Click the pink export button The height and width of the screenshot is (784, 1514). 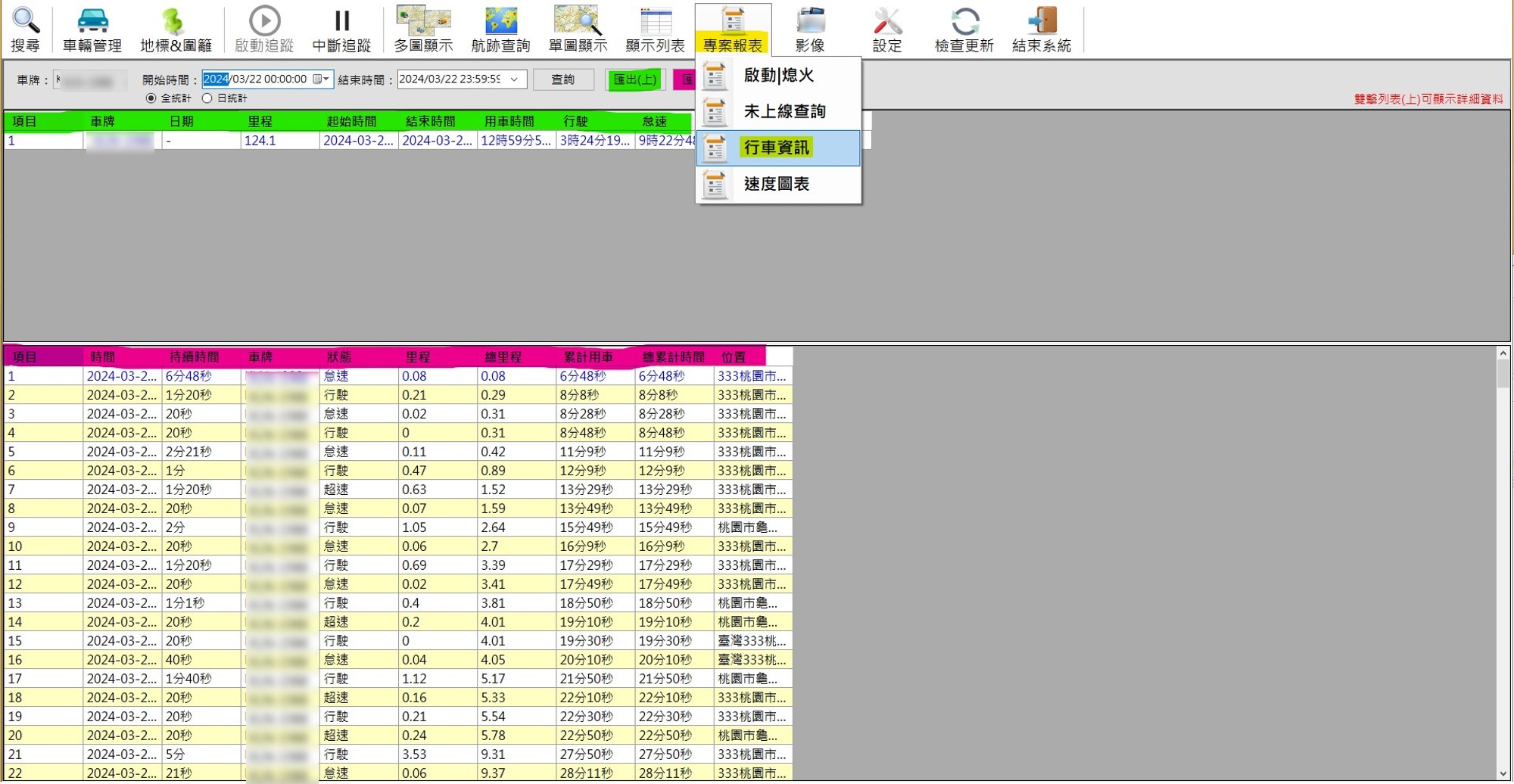pyautogui.click(x=685, y=79)
